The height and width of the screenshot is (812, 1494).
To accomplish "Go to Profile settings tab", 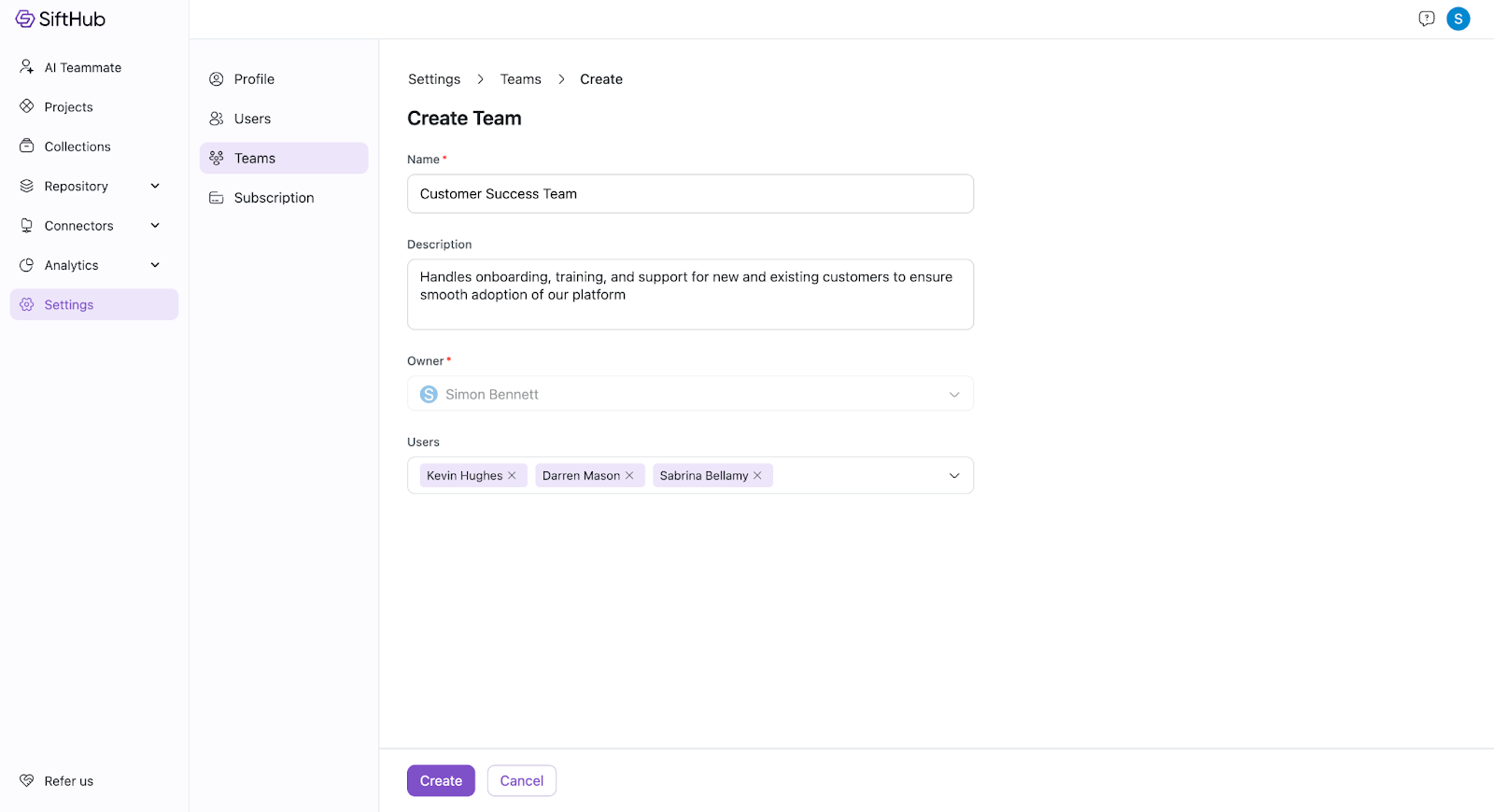I will [x=254, y=79].
